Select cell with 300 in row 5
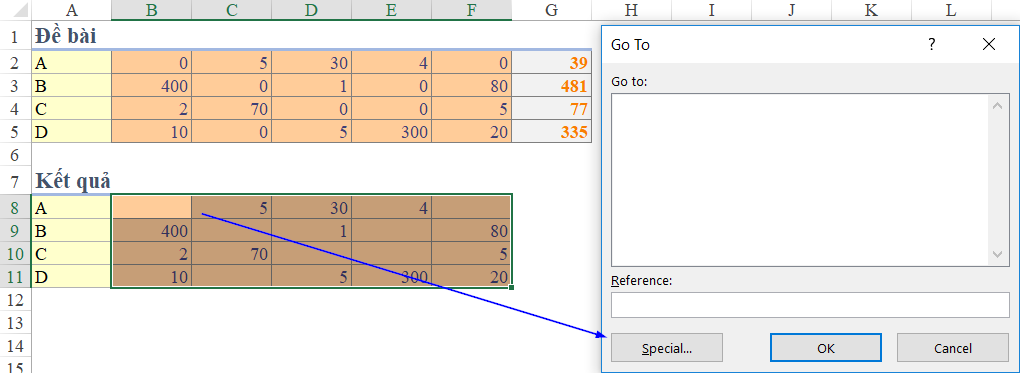The width and height of the screenshot is (1020, 373). pos(392,132)
